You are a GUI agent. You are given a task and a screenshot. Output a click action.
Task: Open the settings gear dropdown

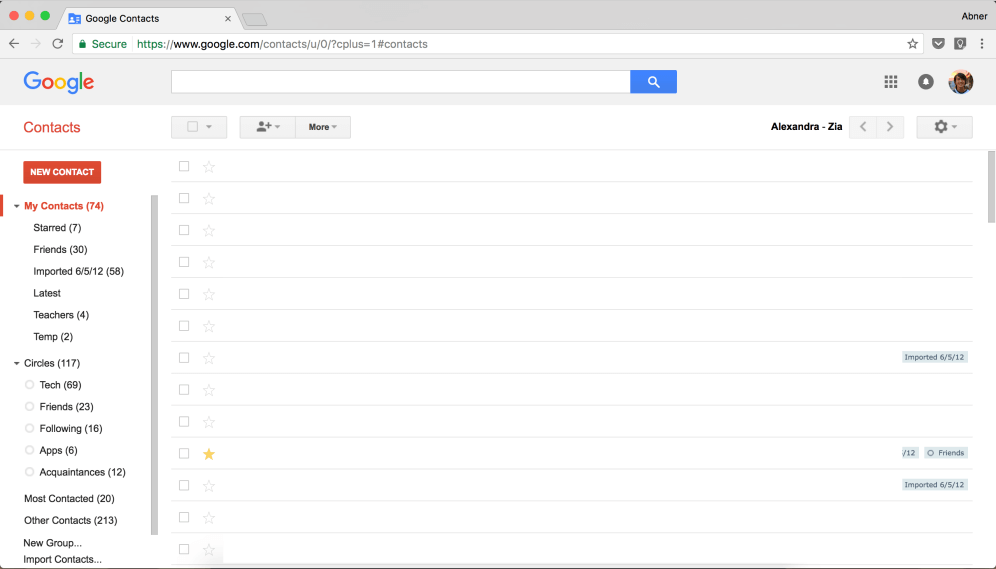[x=944, y=127]
